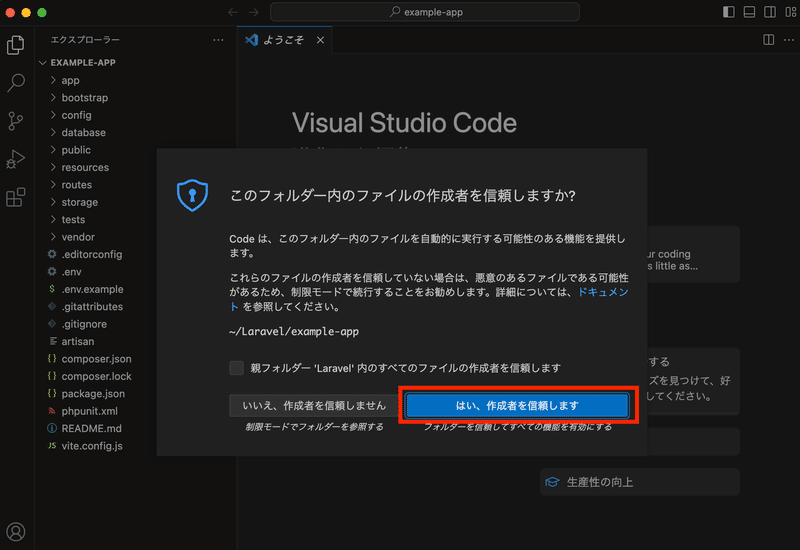The image size is (800, 550).
Task: Click the gear icon of .editorconfig
Action: tap(52, 254)
